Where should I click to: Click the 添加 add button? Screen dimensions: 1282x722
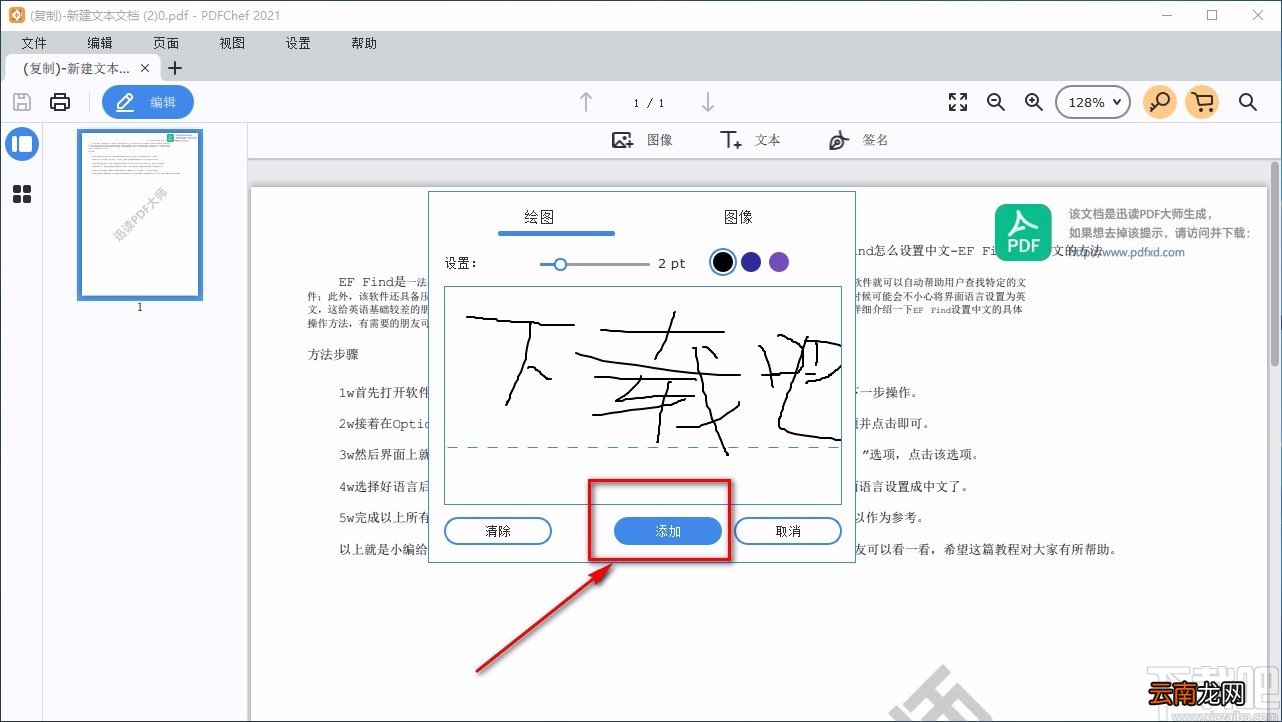[668, 531]
